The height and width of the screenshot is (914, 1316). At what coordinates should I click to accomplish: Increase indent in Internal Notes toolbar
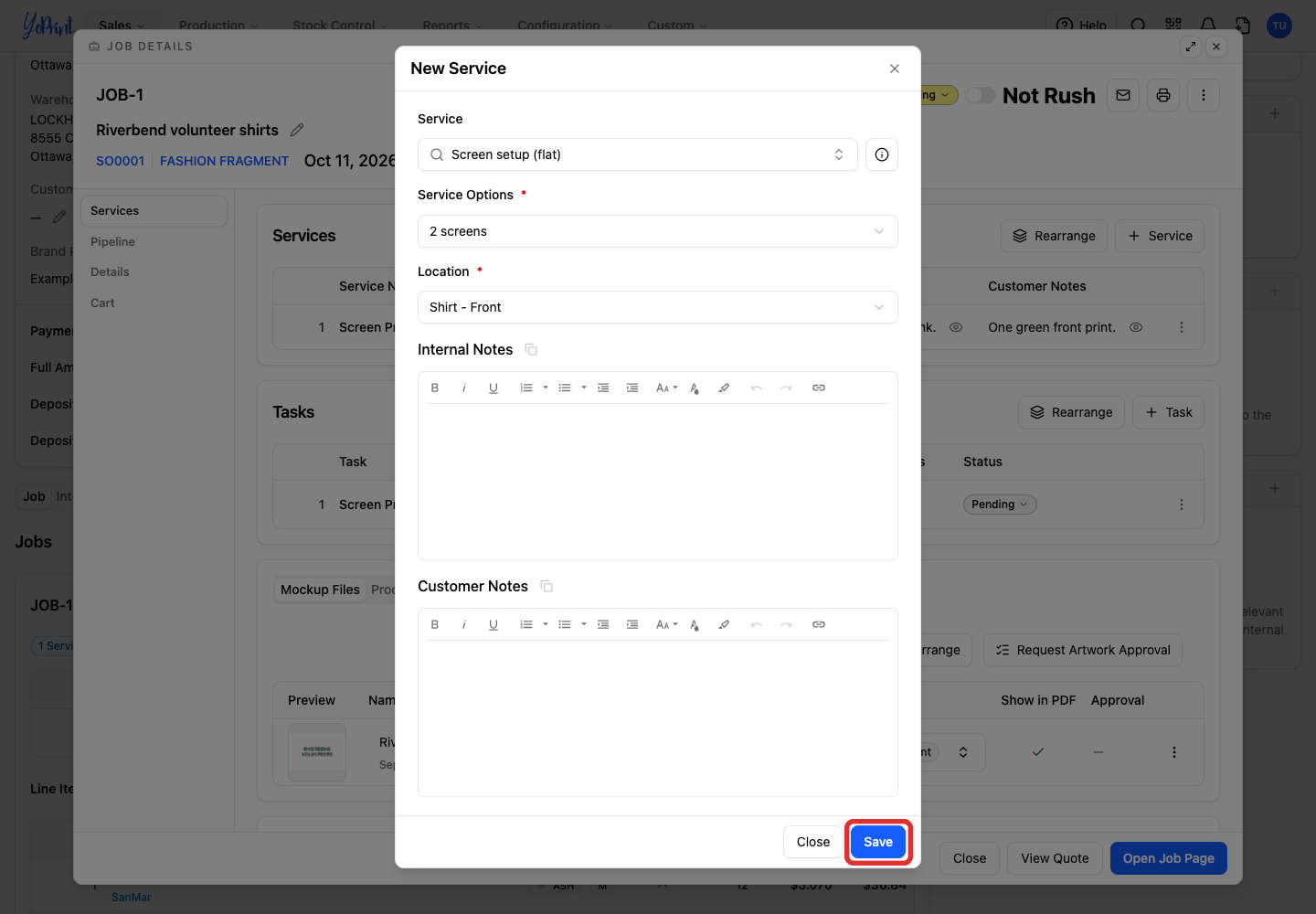click(x=632, y=388)
